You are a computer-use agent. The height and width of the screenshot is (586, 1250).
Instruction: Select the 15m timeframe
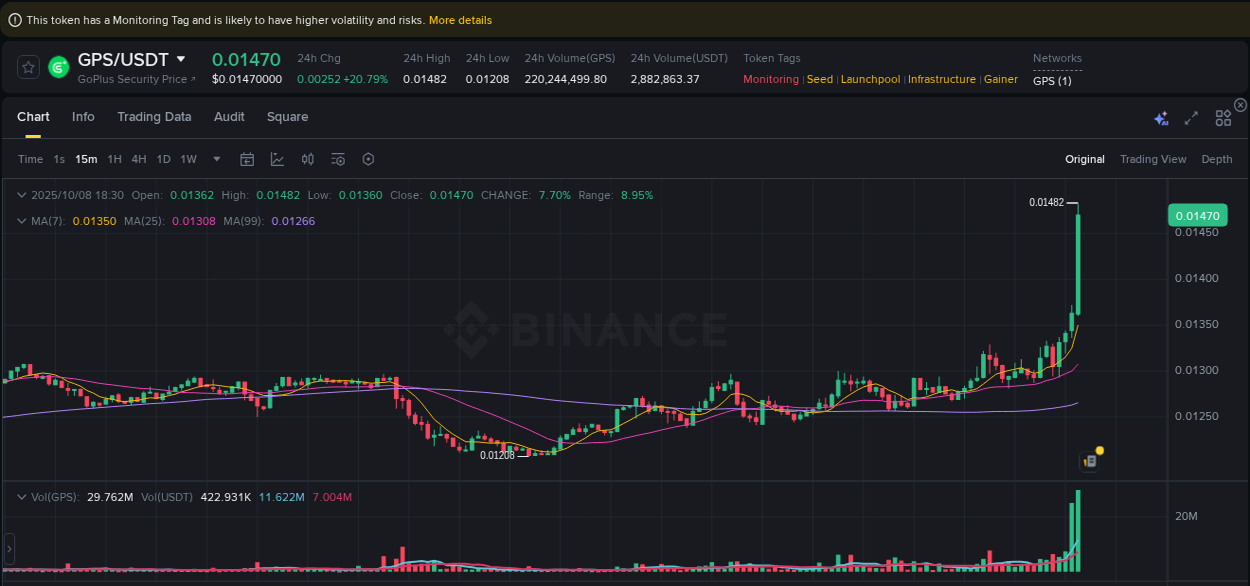pos(85,159)
